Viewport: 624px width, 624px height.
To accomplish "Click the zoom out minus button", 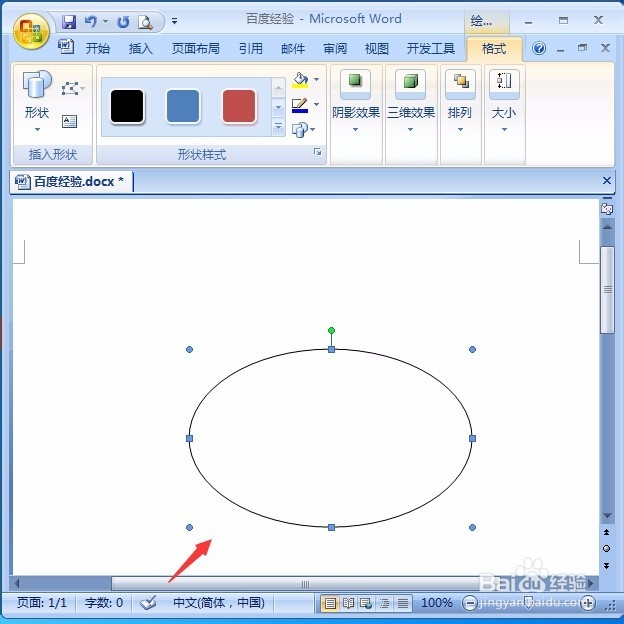I will tap(470, 603).
